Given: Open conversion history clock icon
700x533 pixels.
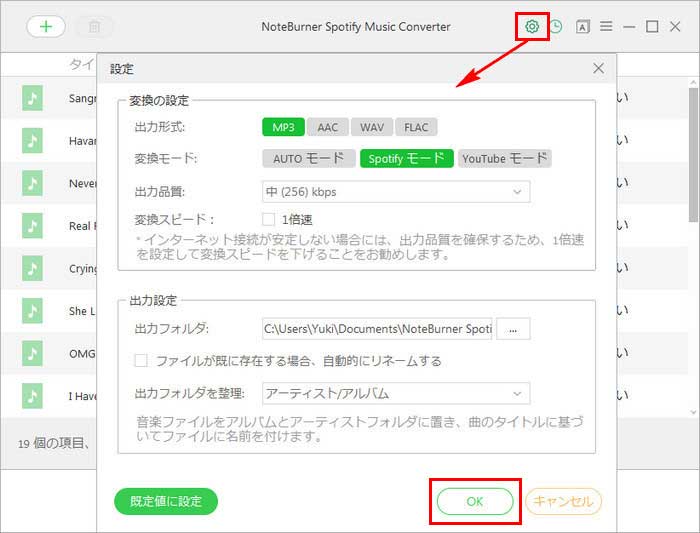Looking at the screenshot, I should 556,27.
